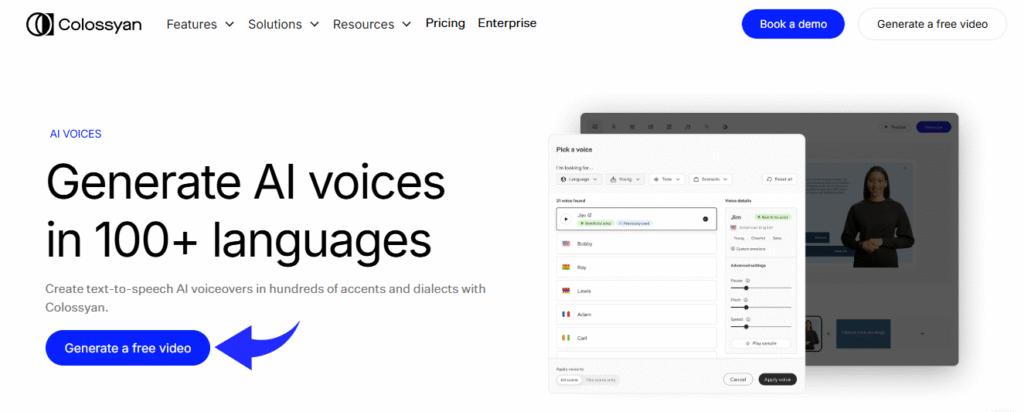The height and width of the screenshot is (412, 1024).
Task: Select the All scene option
Action: pos(569,379)
